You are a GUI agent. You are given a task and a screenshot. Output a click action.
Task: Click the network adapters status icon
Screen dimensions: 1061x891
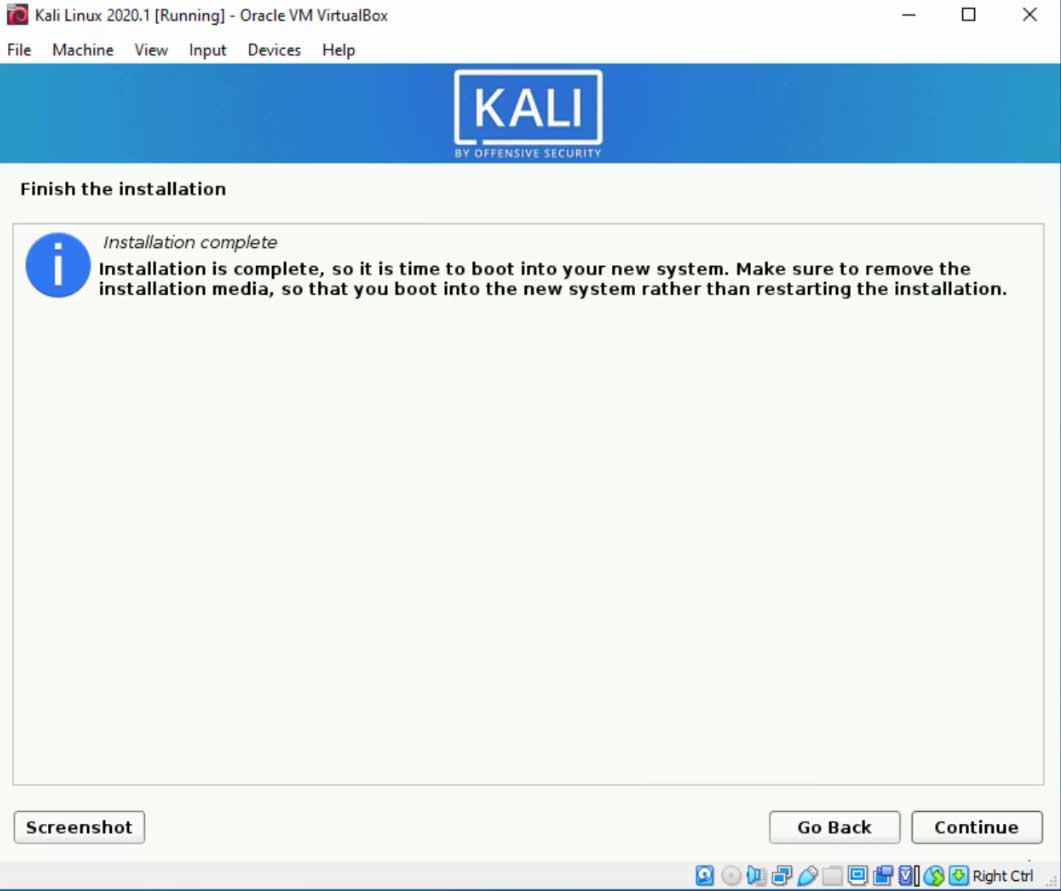tap(782, 875)
